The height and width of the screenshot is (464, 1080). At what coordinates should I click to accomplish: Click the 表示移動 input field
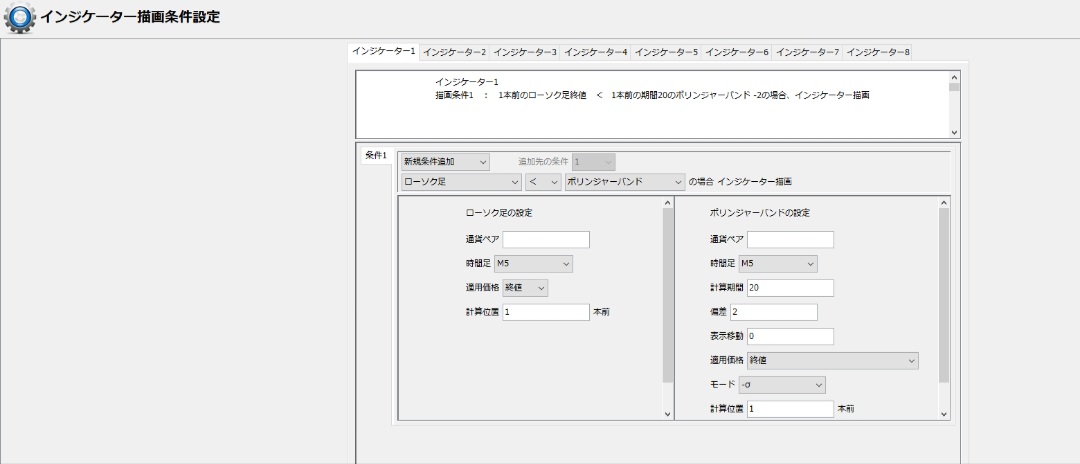click(x=790, y=336)
